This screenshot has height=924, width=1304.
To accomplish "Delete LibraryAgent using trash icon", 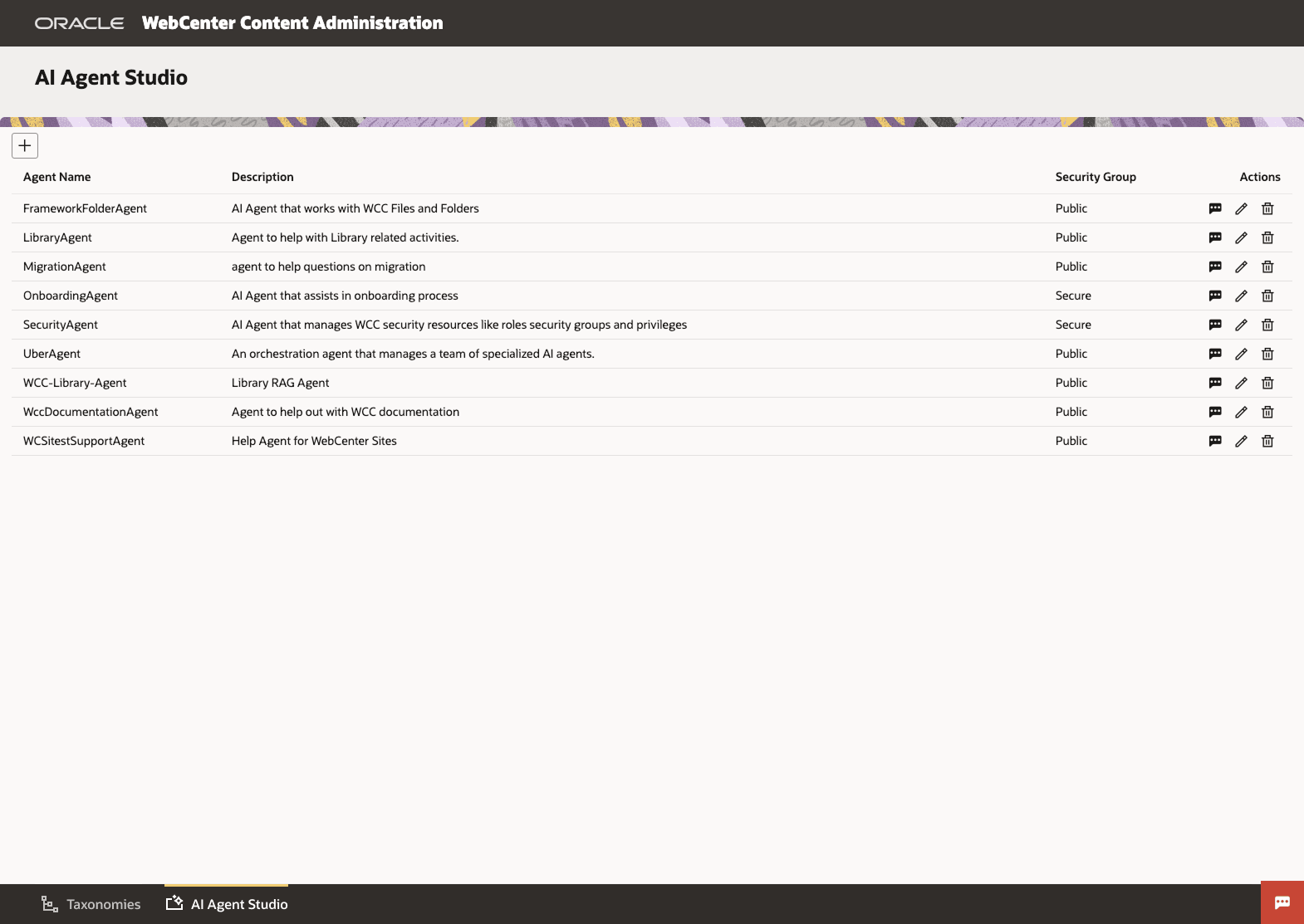I will pos(1267,237).
